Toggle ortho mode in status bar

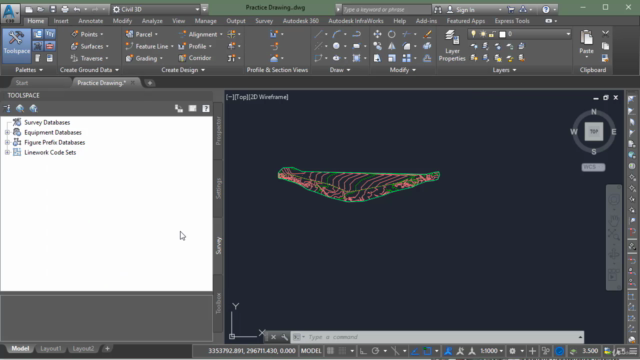click(x=363, y=351)
